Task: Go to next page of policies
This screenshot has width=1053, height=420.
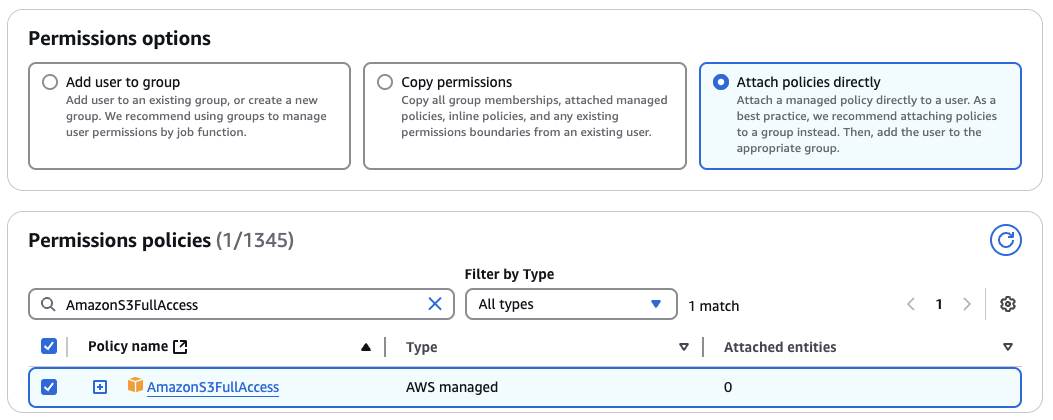Action: 966,304
